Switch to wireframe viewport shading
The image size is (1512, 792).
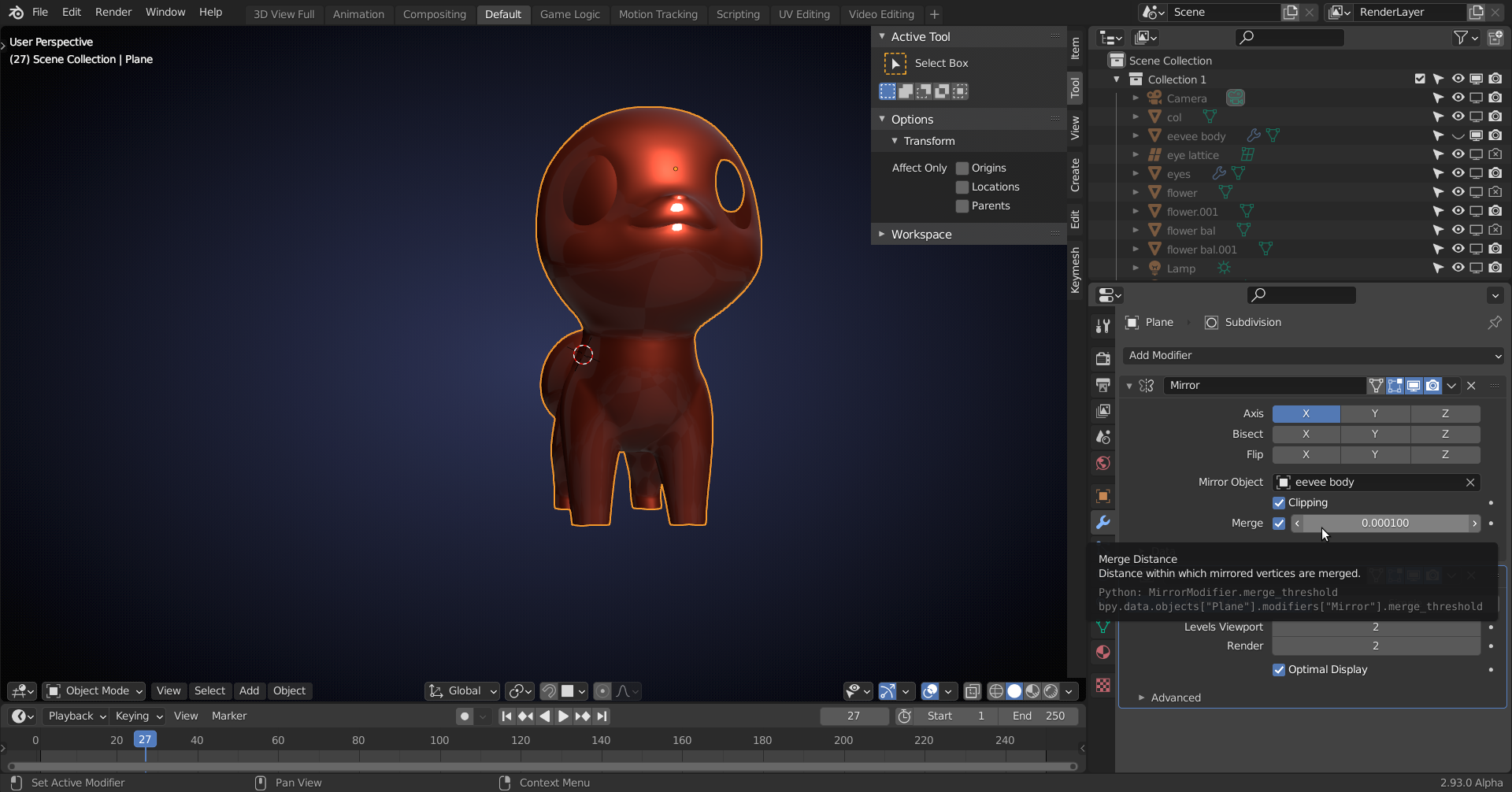[995, 691]
